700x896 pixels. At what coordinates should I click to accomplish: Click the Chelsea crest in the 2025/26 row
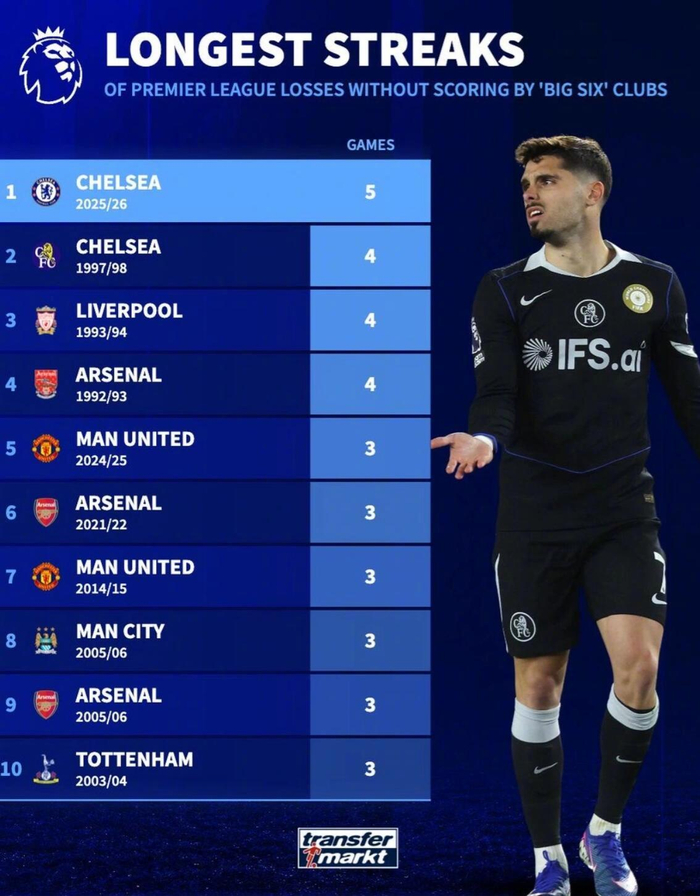pyautogui.click(x=46, y=191)
